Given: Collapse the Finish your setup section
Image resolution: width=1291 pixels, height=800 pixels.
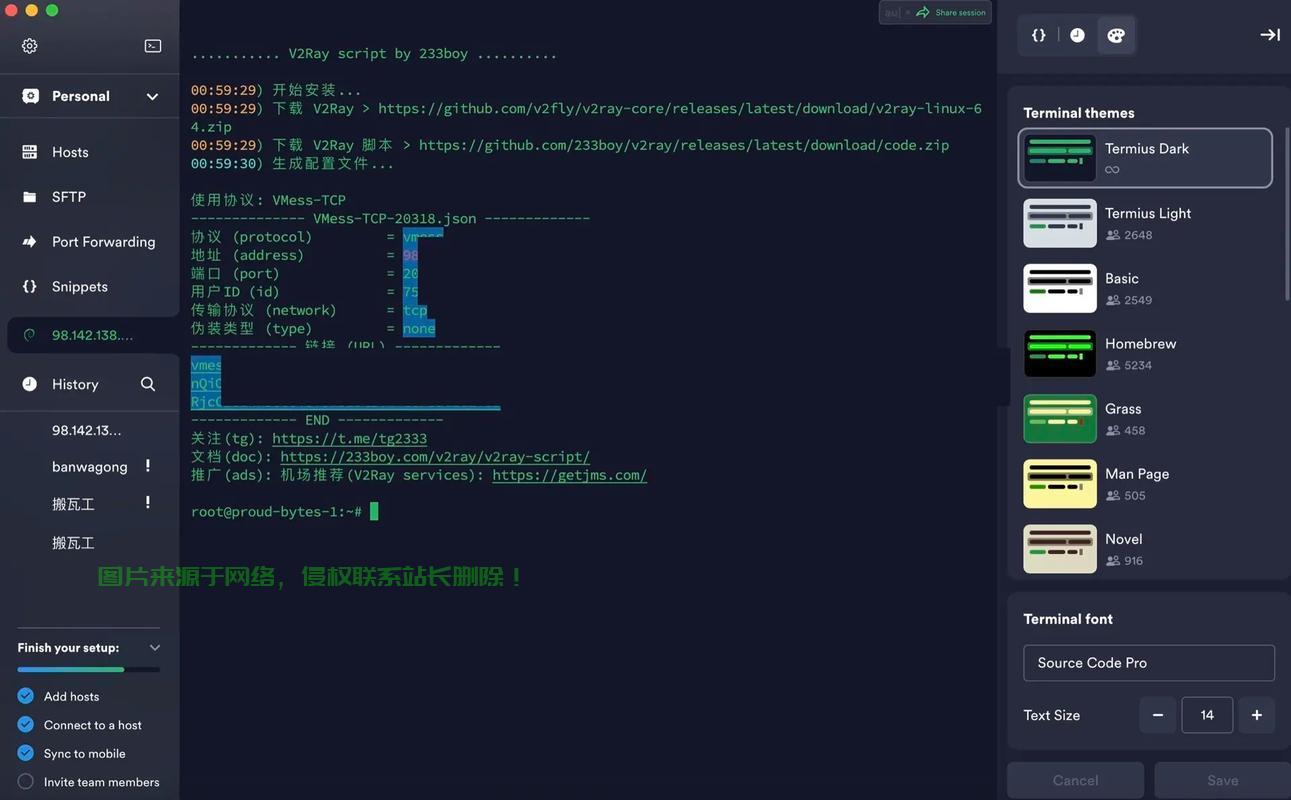Looking at the screenshot, I should click(154, 648).
